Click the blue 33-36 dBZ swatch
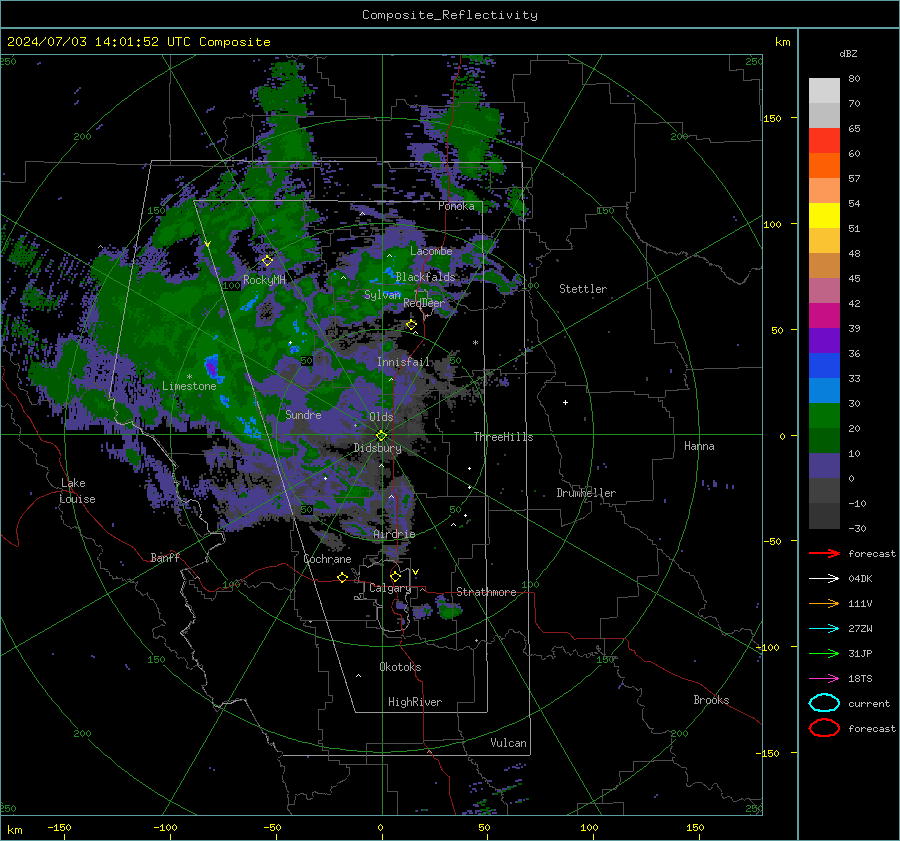 [824, 365]
